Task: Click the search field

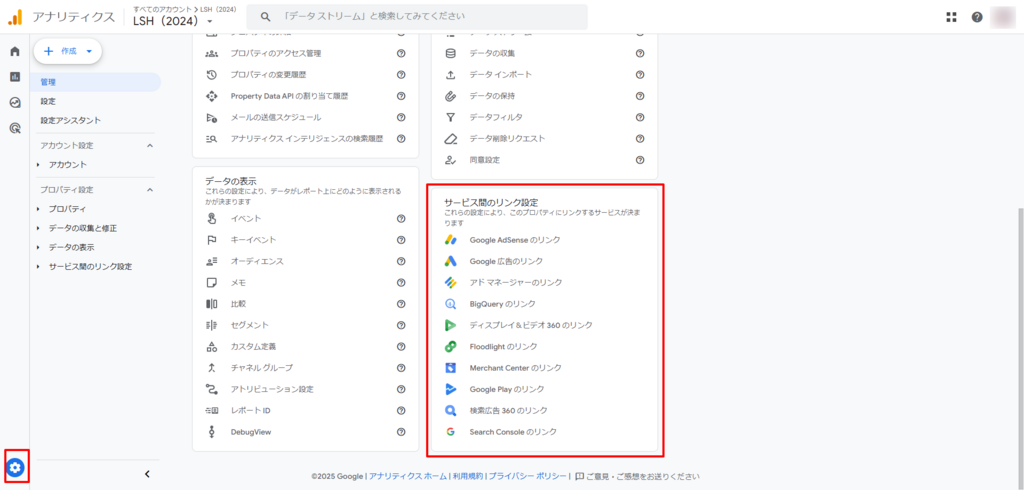Action: point(417,16)
